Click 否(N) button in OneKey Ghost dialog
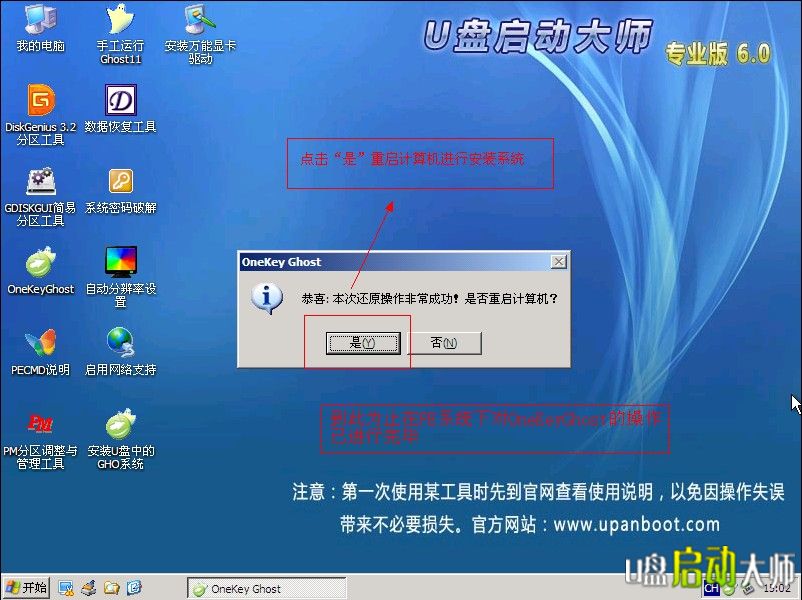802x600 pixels. tap(443, 343)
